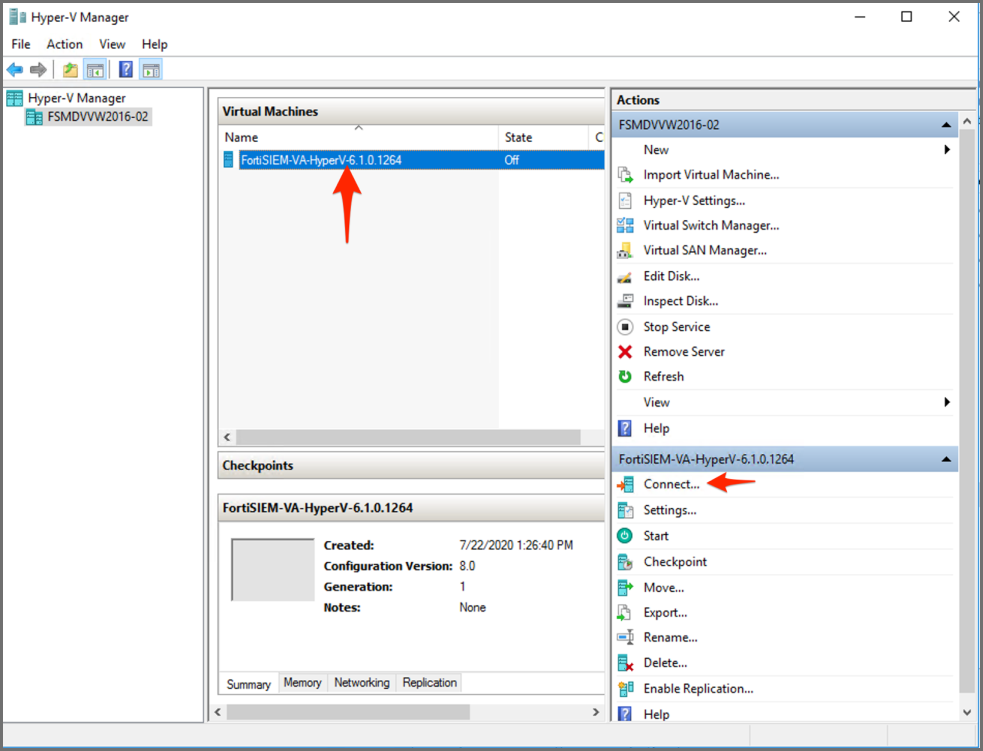The width and height of the screenshot is (983, 751).
Task: Click center pane bottom scroll left arrow
Action: coord(218,712)
